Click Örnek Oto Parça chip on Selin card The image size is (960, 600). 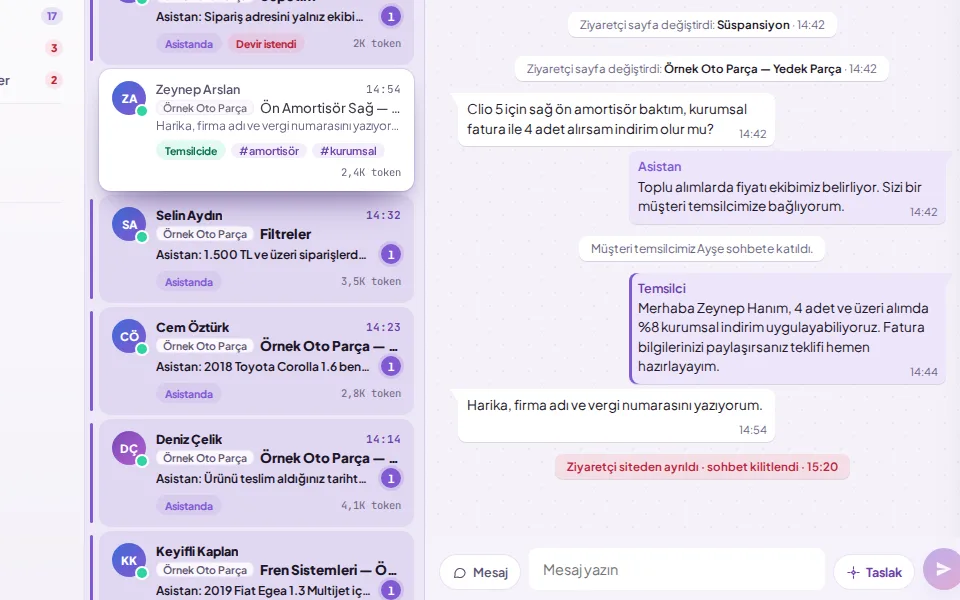[x=205, y=234]
